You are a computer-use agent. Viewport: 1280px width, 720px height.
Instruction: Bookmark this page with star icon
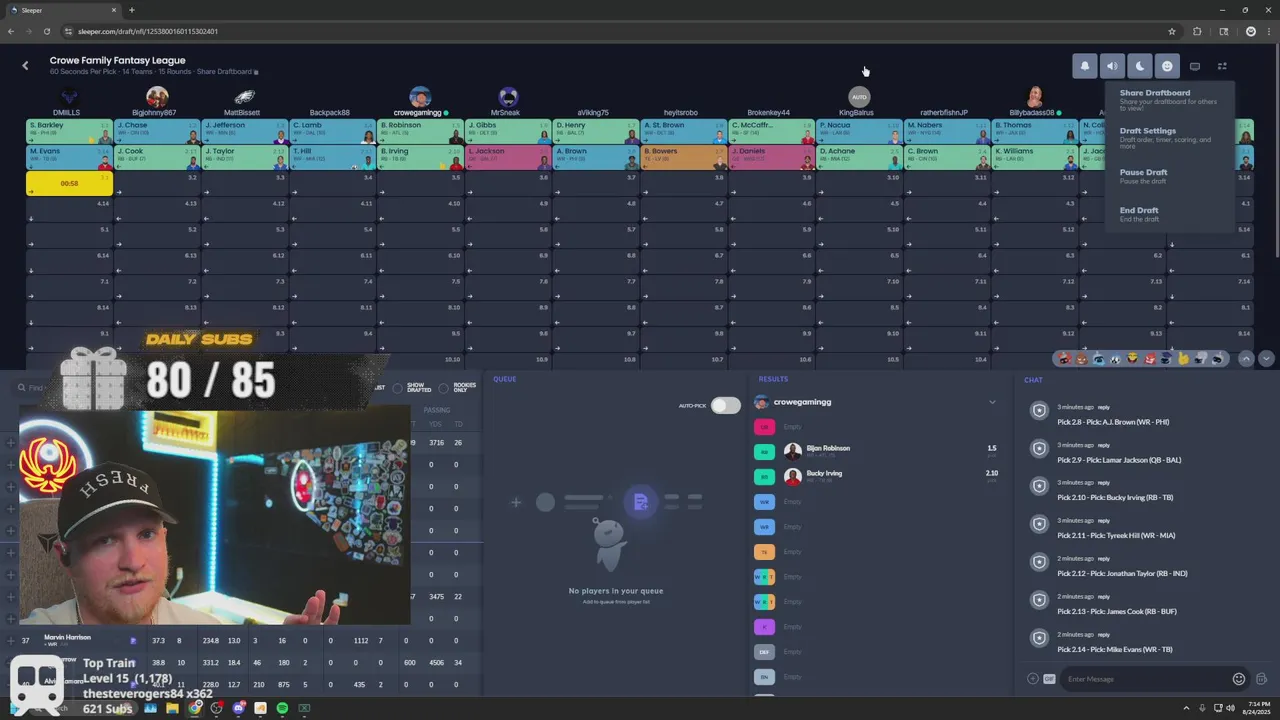pos(1172,31)
